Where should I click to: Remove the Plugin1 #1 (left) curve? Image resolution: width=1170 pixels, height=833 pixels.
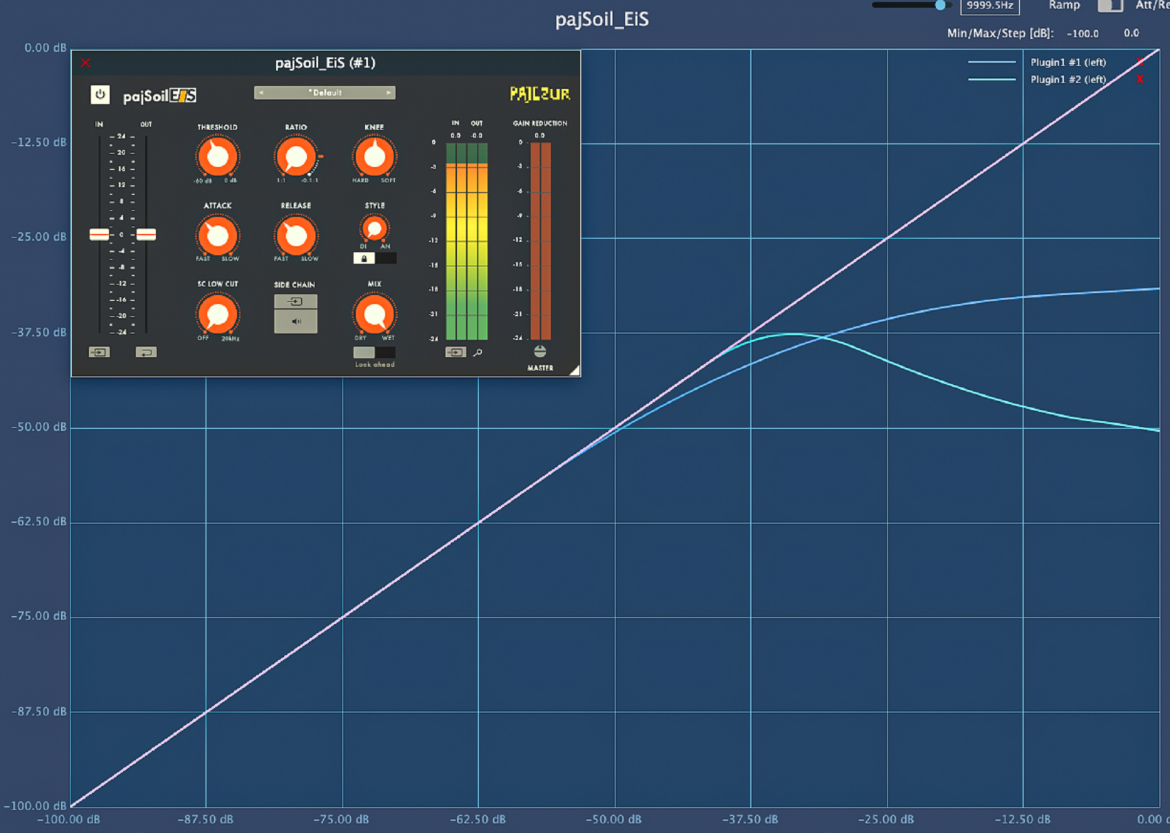click(1139, 62)
